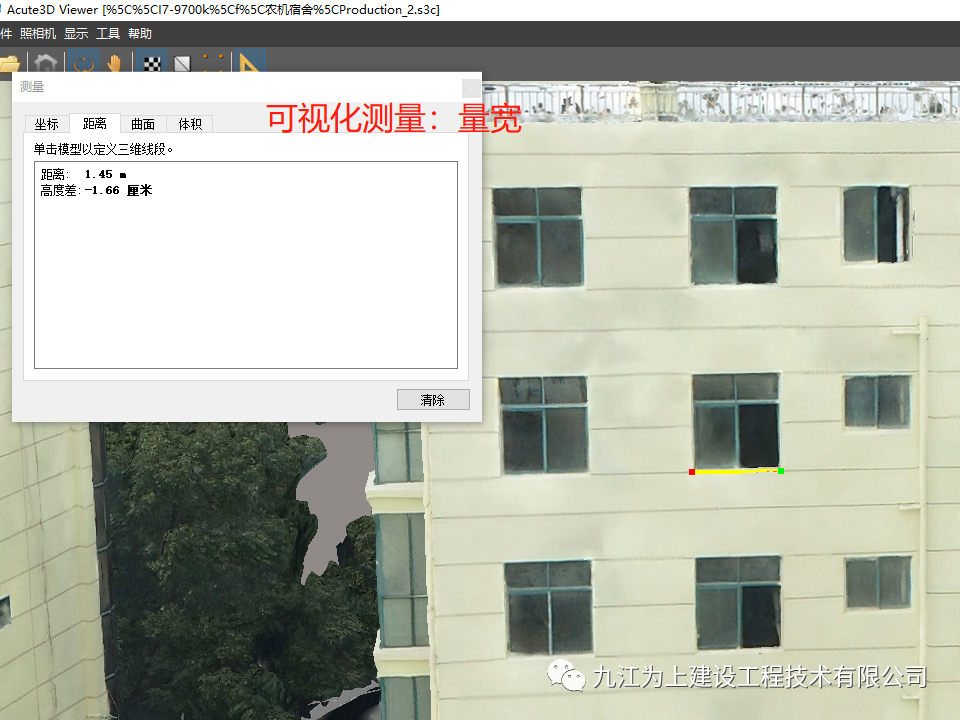Image resolution: width=960 pixels, height=720 pixels.
Task: Switch to the 体积 tab
Action: click(190, 124)
